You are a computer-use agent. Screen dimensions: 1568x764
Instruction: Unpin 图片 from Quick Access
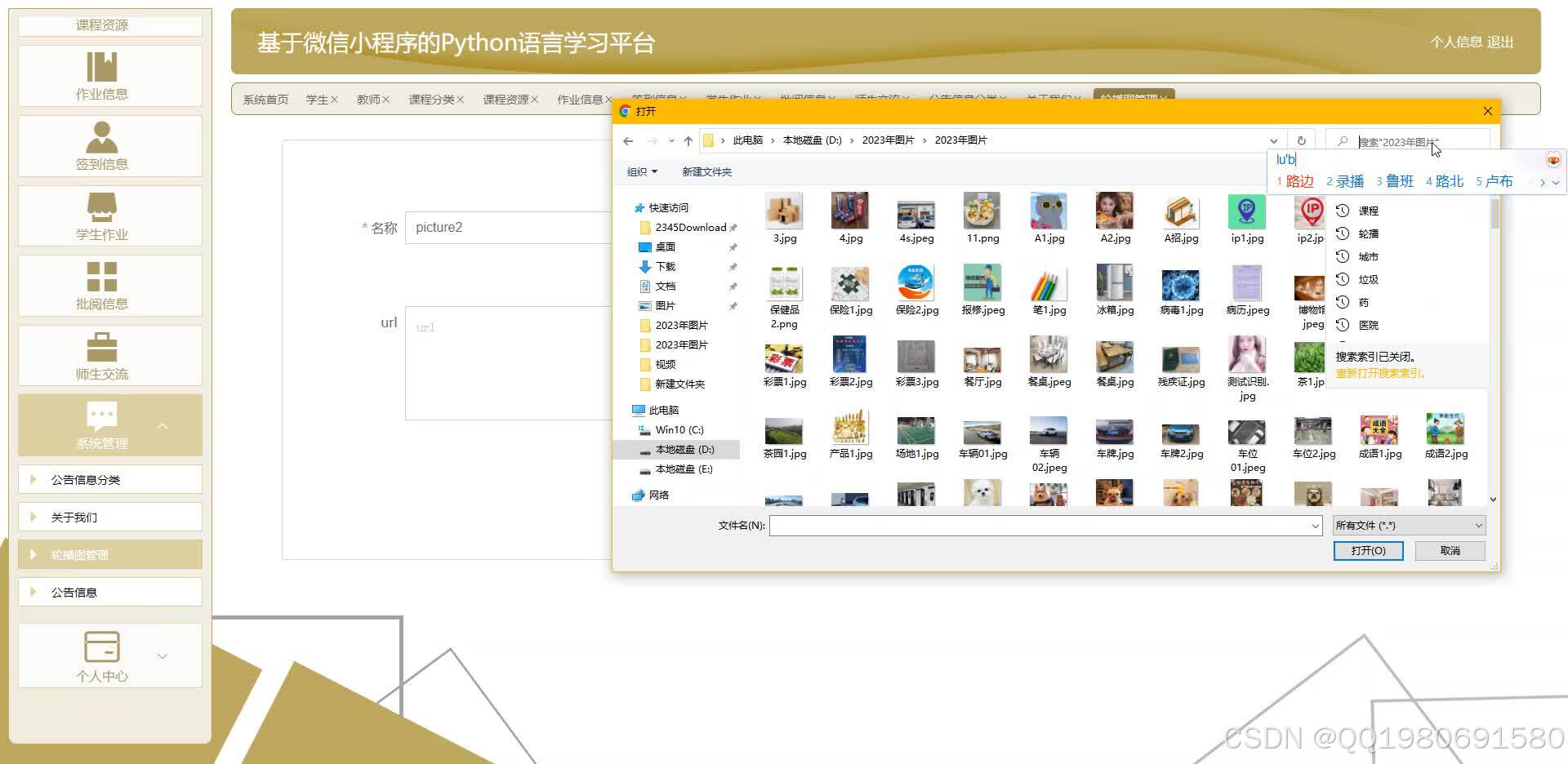[733, 305]
